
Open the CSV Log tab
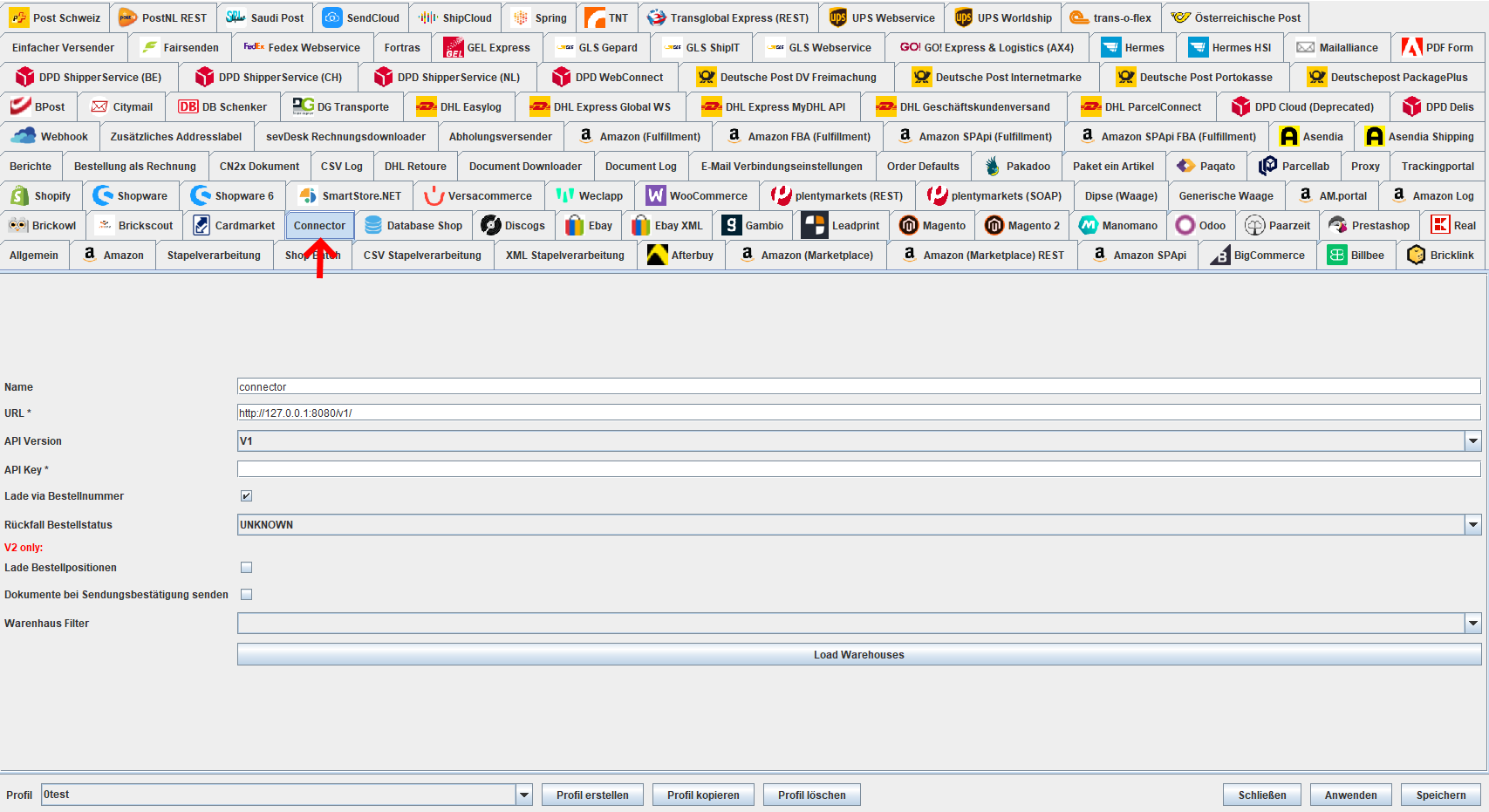click(x=341, y=166)
